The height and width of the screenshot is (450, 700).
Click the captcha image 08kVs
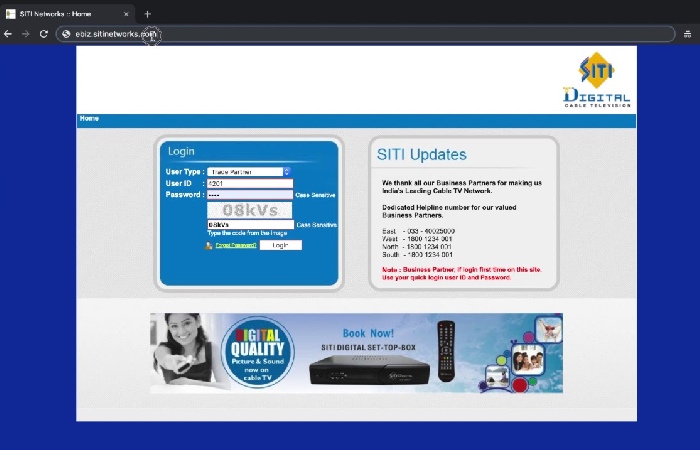click(250, 210)
